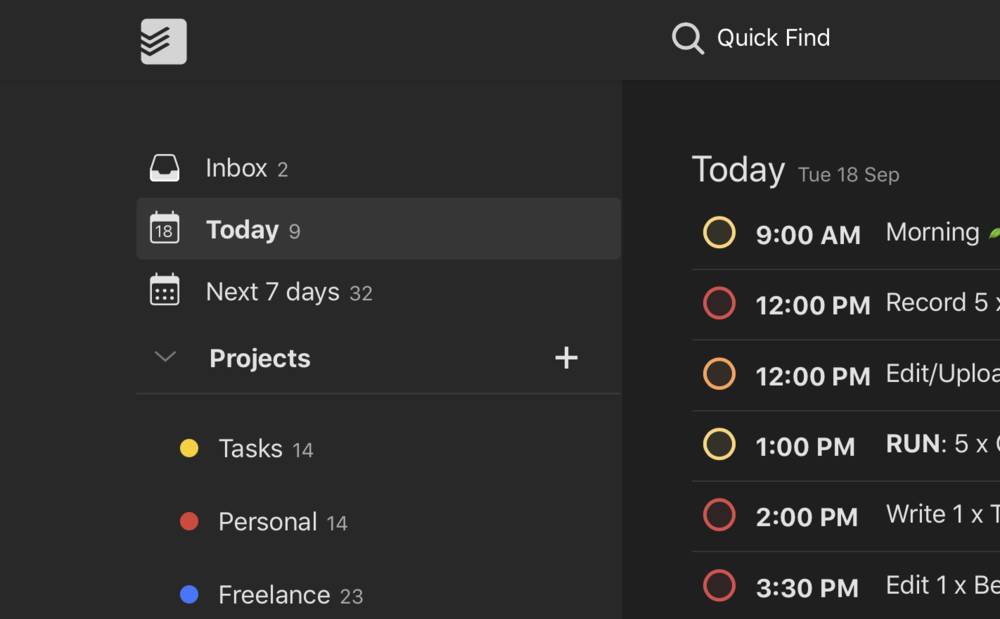
Task: Mark the 1:00 PM RUN task done
Action: coord(719,444)
